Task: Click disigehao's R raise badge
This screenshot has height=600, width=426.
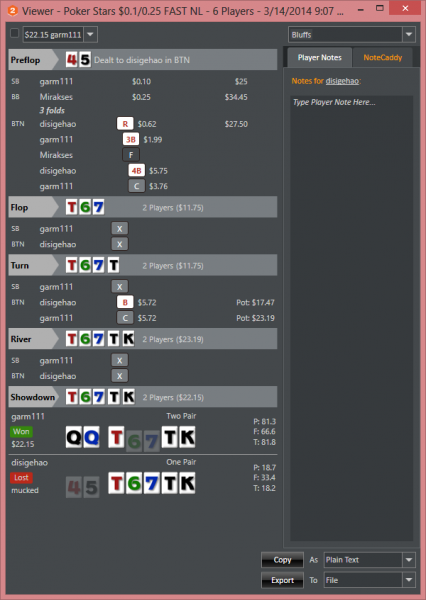Action: (125, 124)
